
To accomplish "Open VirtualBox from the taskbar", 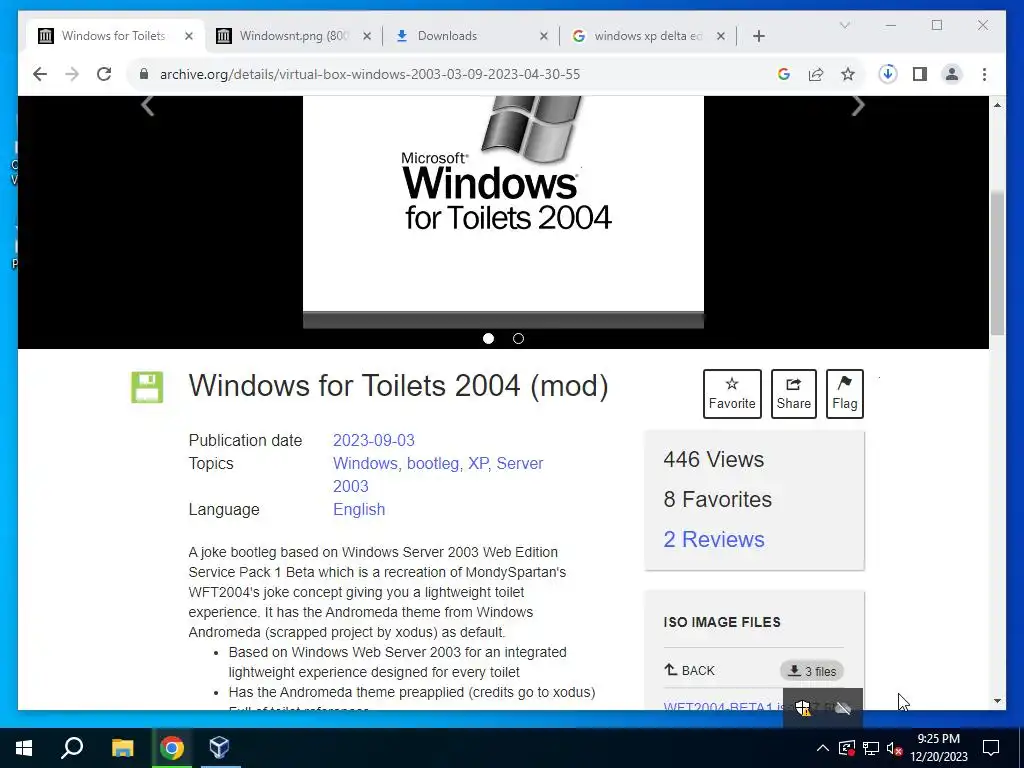I will click(219, 748).
